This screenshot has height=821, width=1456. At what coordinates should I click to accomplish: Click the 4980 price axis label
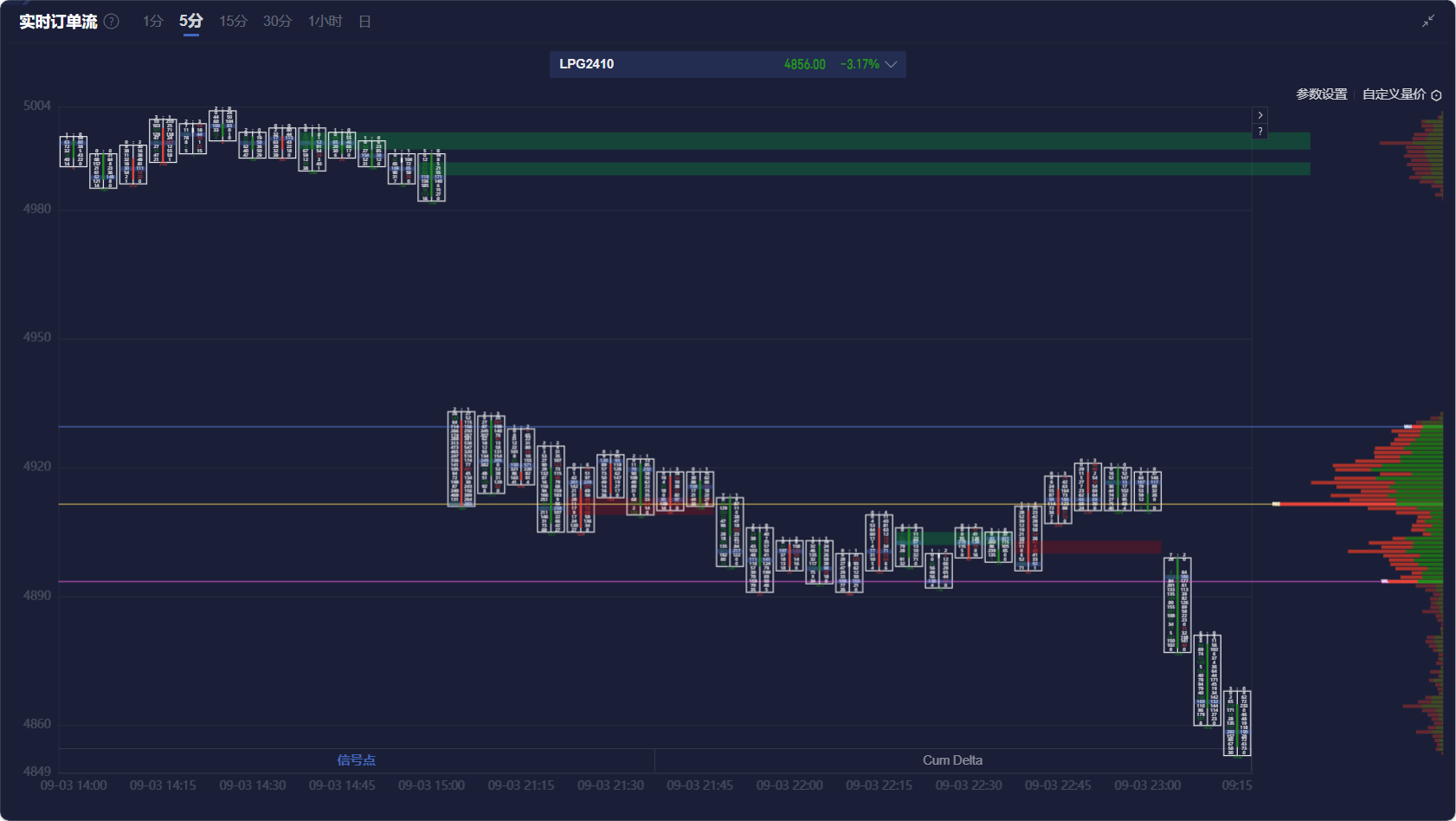pos(37,209)
